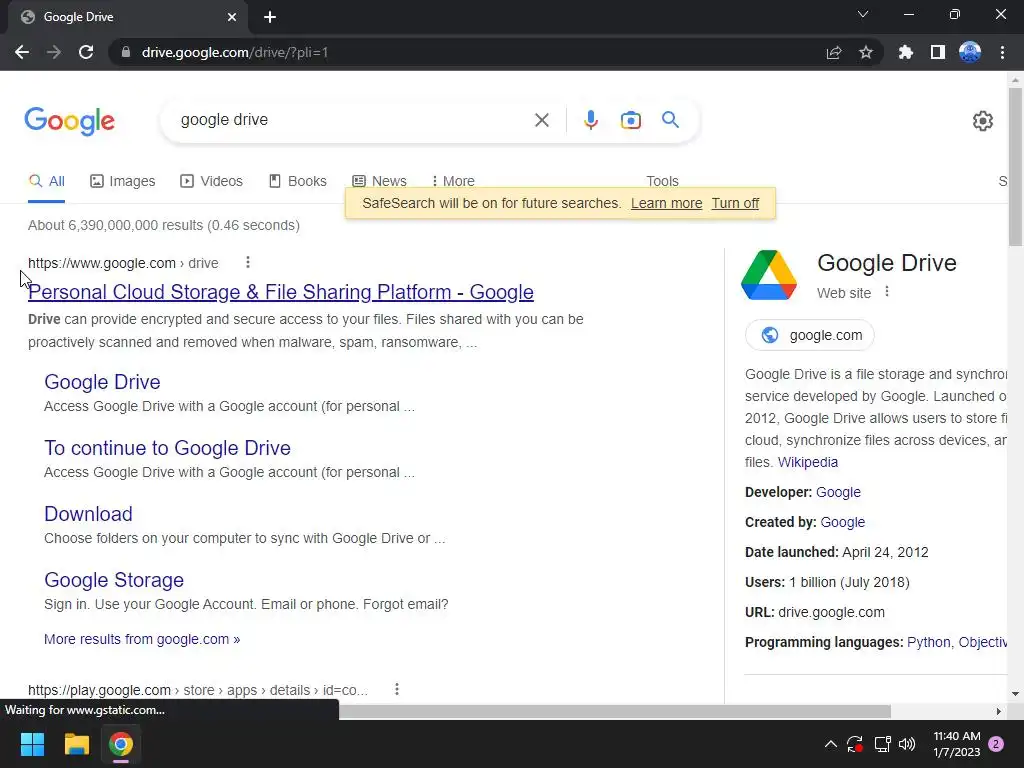Open the Windows Start menu

tap(32, 744)
